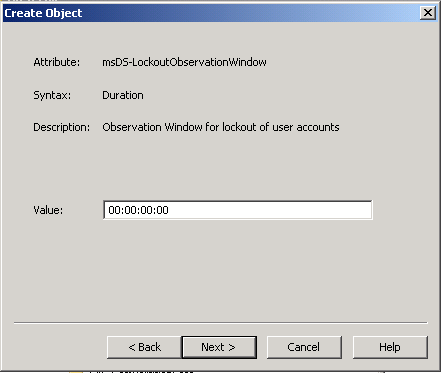Viewport: 441px width, 373px height.
Task: Click the Description: label
Action: pos(61,127)
